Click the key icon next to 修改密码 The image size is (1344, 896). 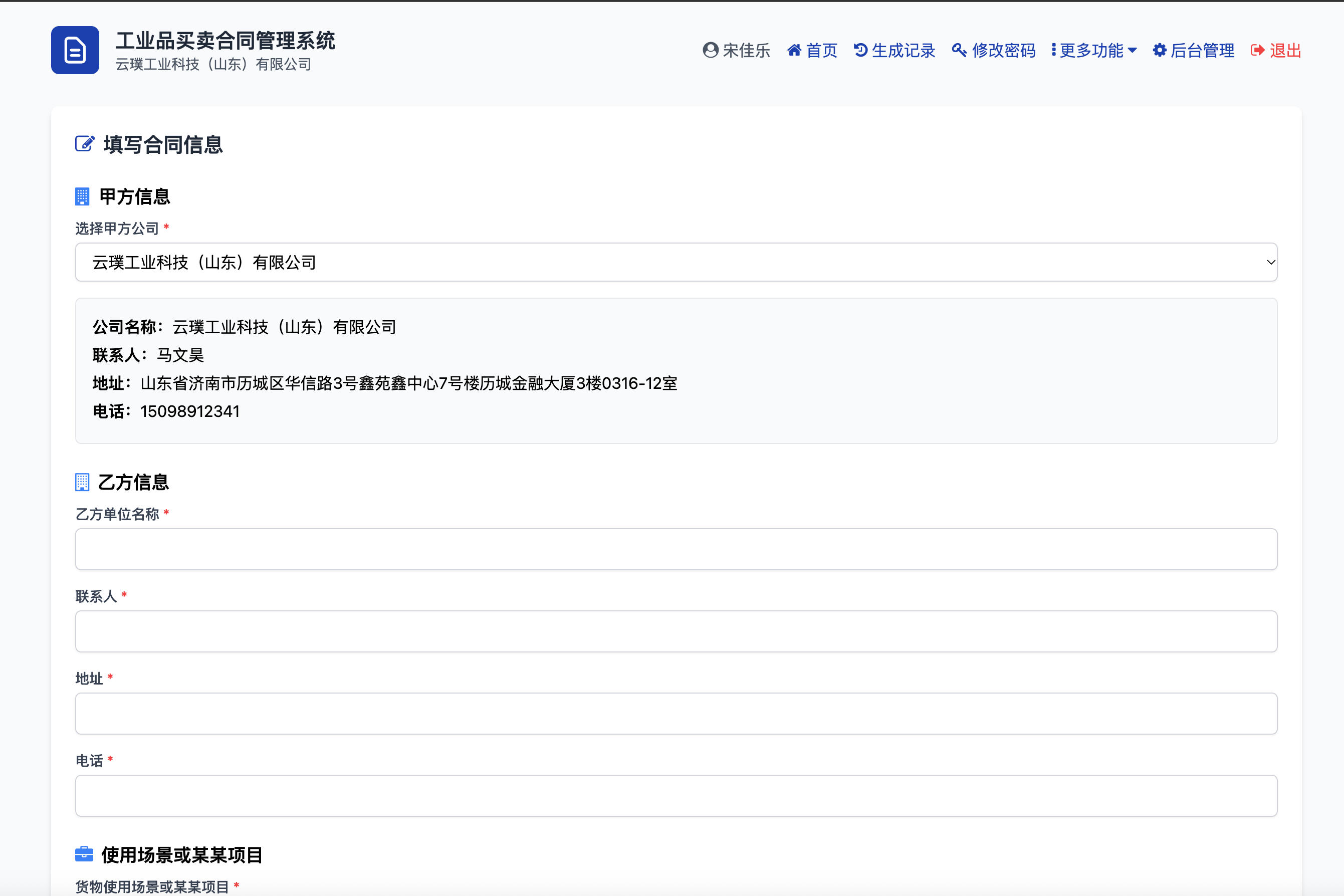tap(960, 50)
